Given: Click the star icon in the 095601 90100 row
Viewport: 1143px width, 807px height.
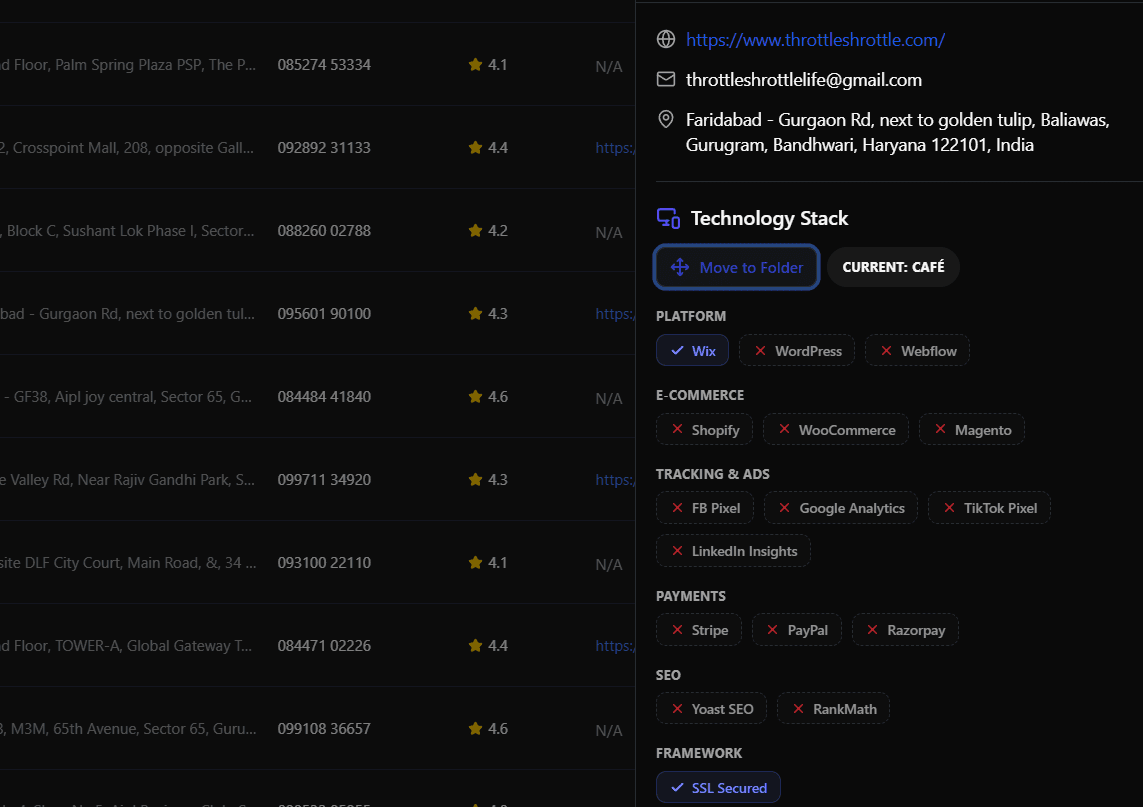Looking at the screenshot, I should pos(475,313).
